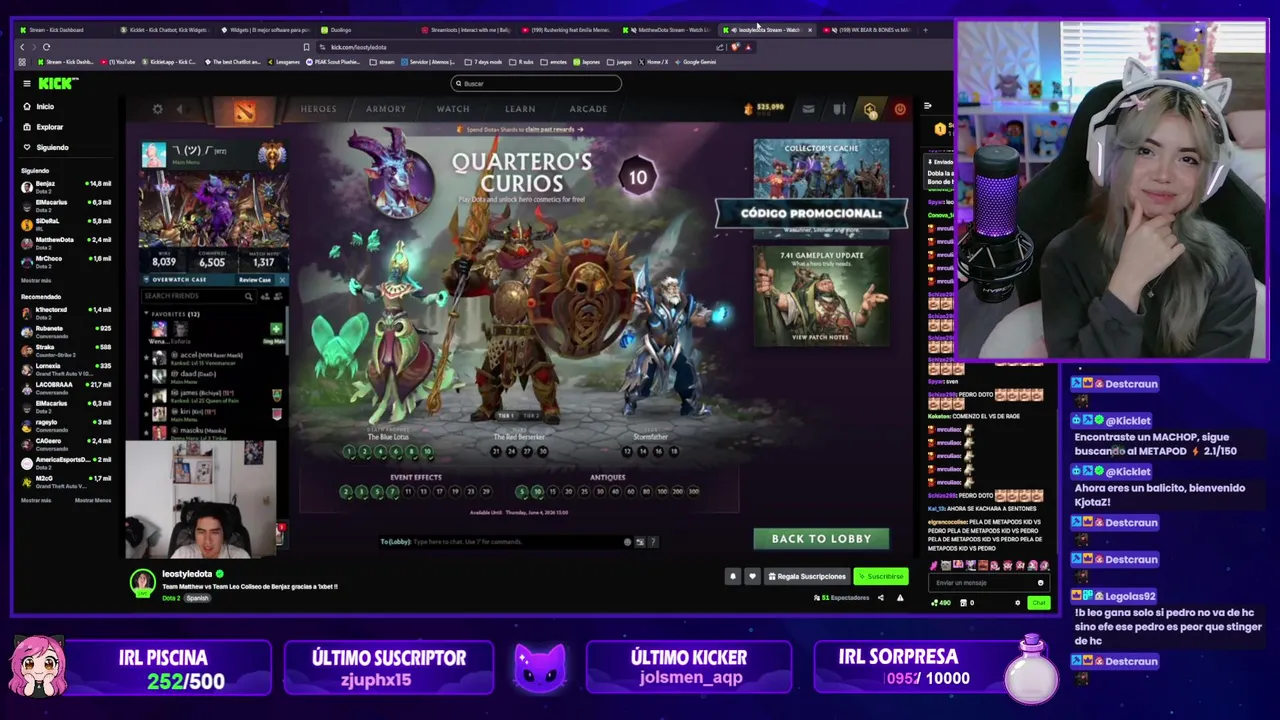The height and width of the screenshot is (720, 1280).
Task: Click the Regala Suscripciones button
Action: coord(807,576)
